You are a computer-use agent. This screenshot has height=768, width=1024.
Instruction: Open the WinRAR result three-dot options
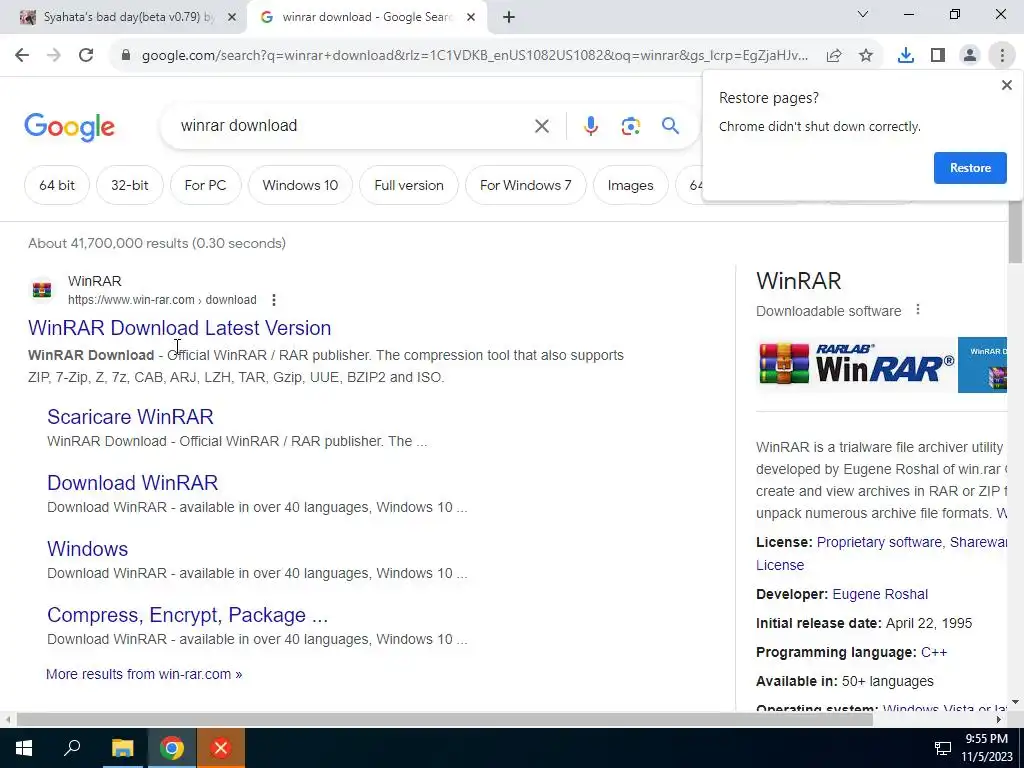[274, 300]
